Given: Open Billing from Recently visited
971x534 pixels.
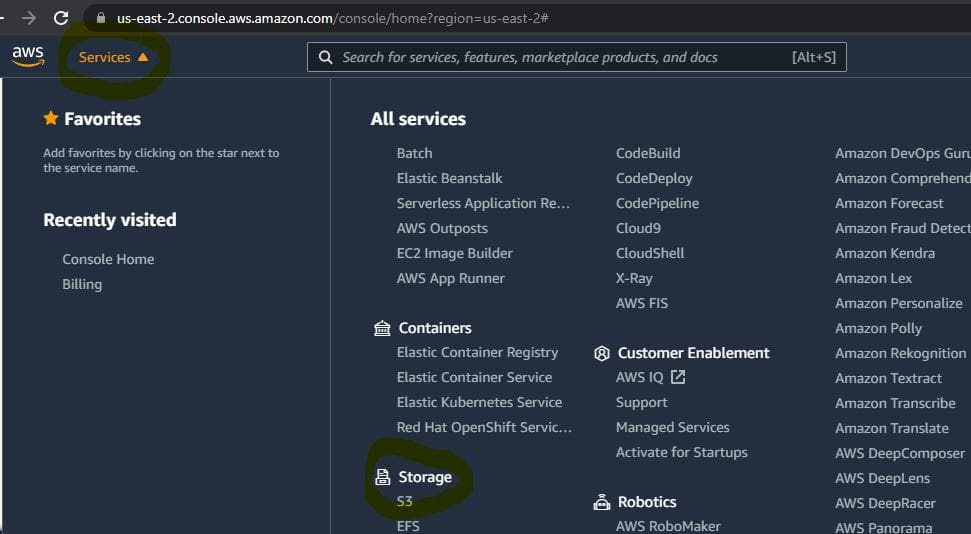Looking at the screenshot, I should pos(82,284).
